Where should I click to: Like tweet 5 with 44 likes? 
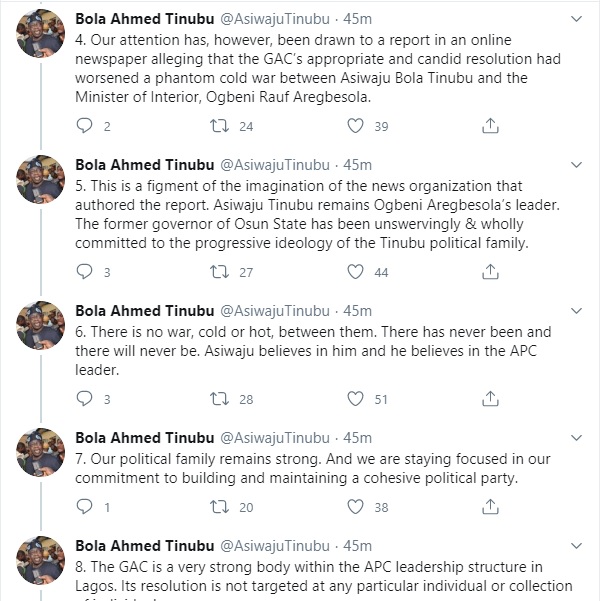(x=354, y=271)
